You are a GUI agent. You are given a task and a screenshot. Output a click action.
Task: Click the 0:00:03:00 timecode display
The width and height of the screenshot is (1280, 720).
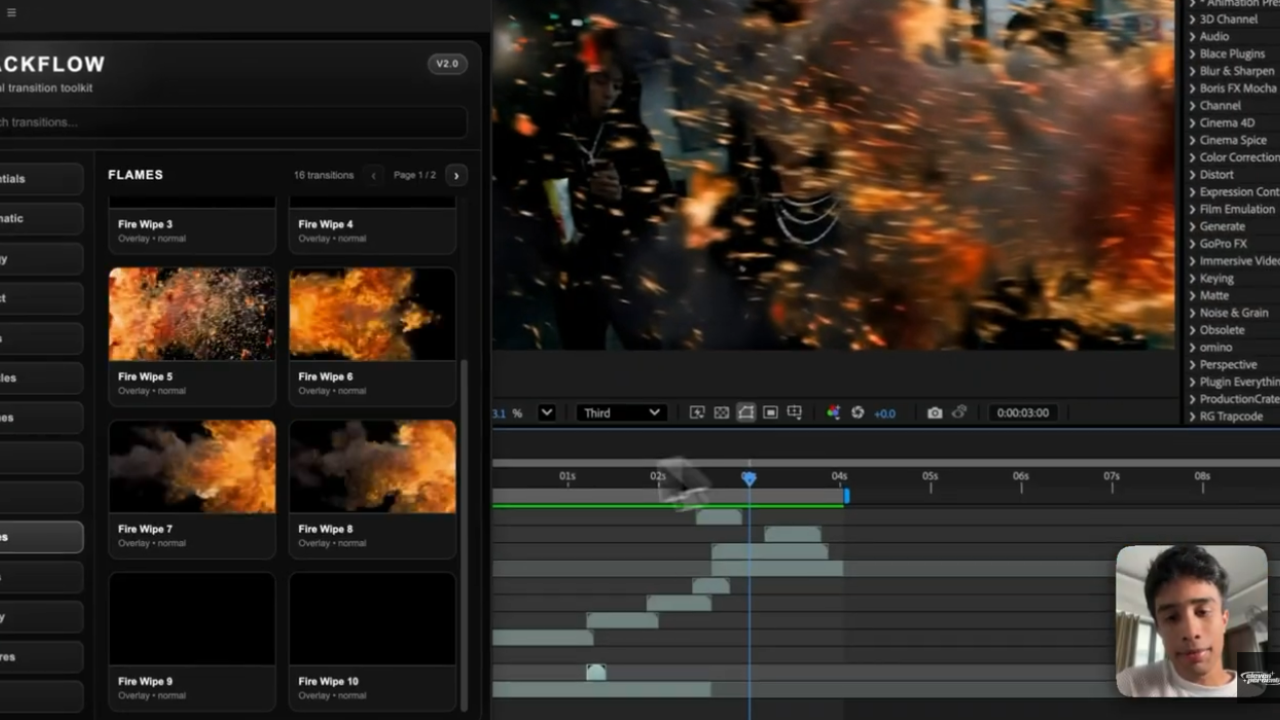[1023, 412]
